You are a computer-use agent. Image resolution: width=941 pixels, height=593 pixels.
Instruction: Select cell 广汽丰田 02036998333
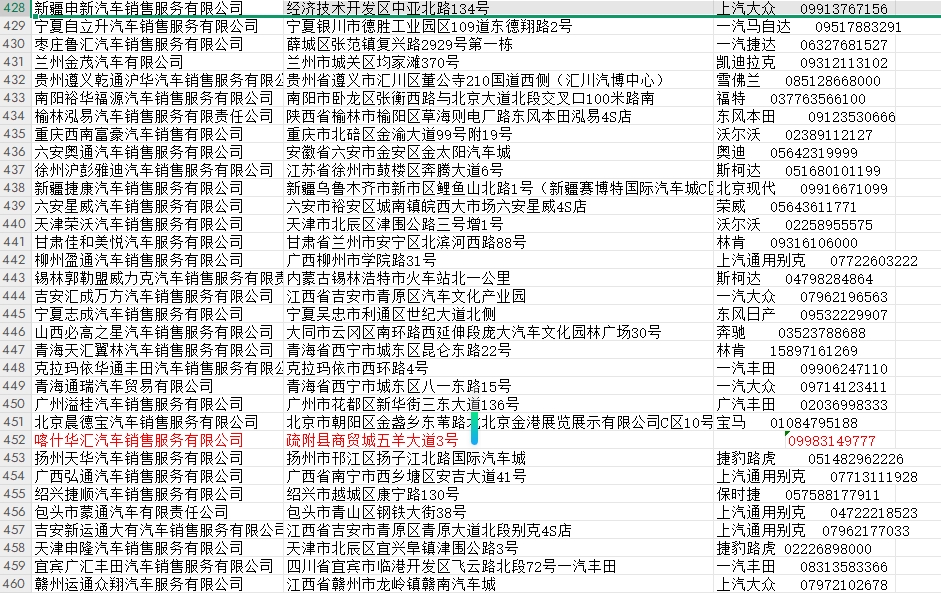pyautogui.click(x=802, y=405)
